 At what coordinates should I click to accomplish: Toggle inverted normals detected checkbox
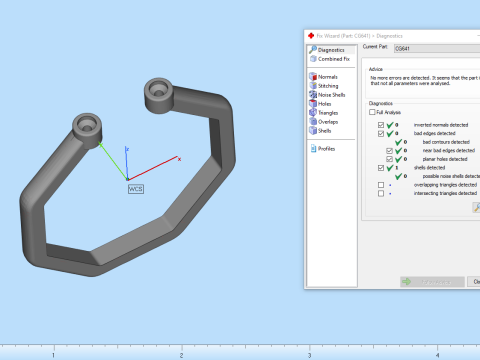coord(381,125)
